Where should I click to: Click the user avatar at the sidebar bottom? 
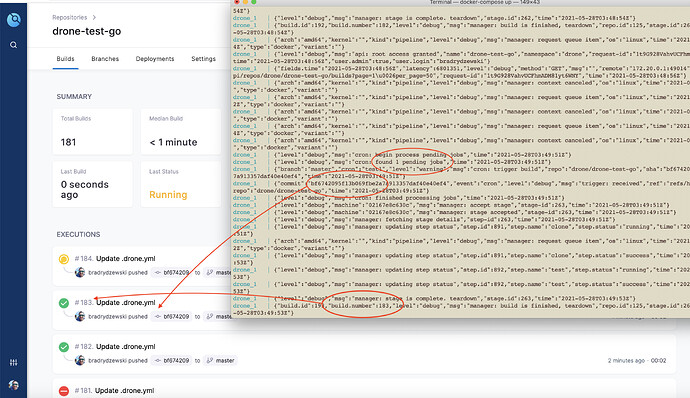pos(14,385)
